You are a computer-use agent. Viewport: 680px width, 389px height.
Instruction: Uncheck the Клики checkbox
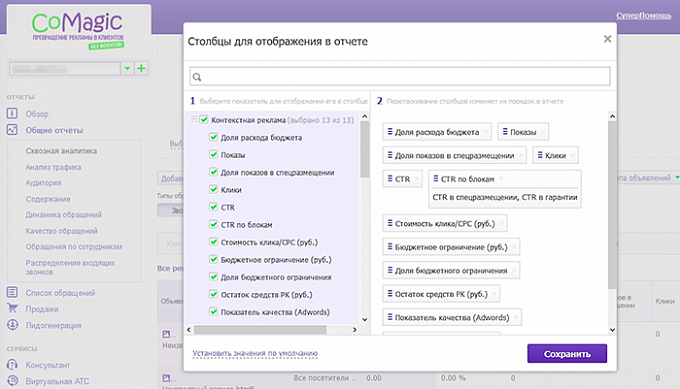coord(213,189)
